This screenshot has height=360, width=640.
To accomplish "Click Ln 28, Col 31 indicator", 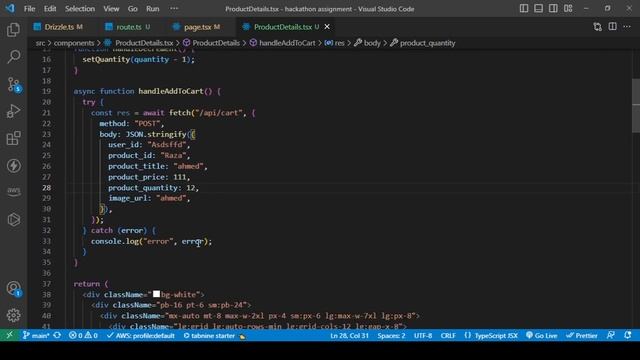I will (x=349, y=336).
